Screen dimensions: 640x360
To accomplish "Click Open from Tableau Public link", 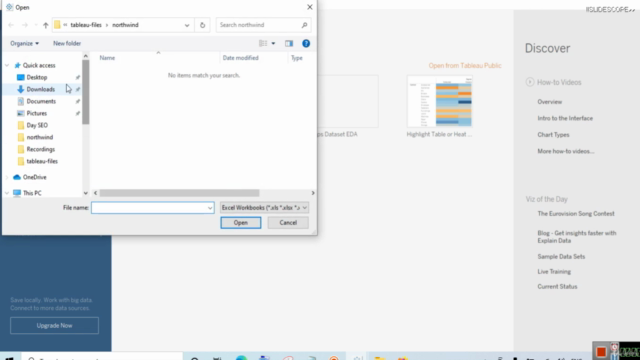I will coord(465,65).
